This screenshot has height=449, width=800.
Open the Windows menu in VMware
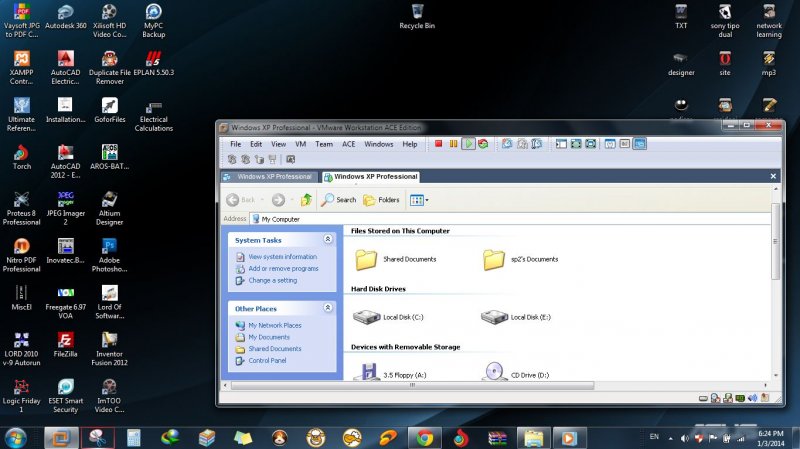point(379,144)
